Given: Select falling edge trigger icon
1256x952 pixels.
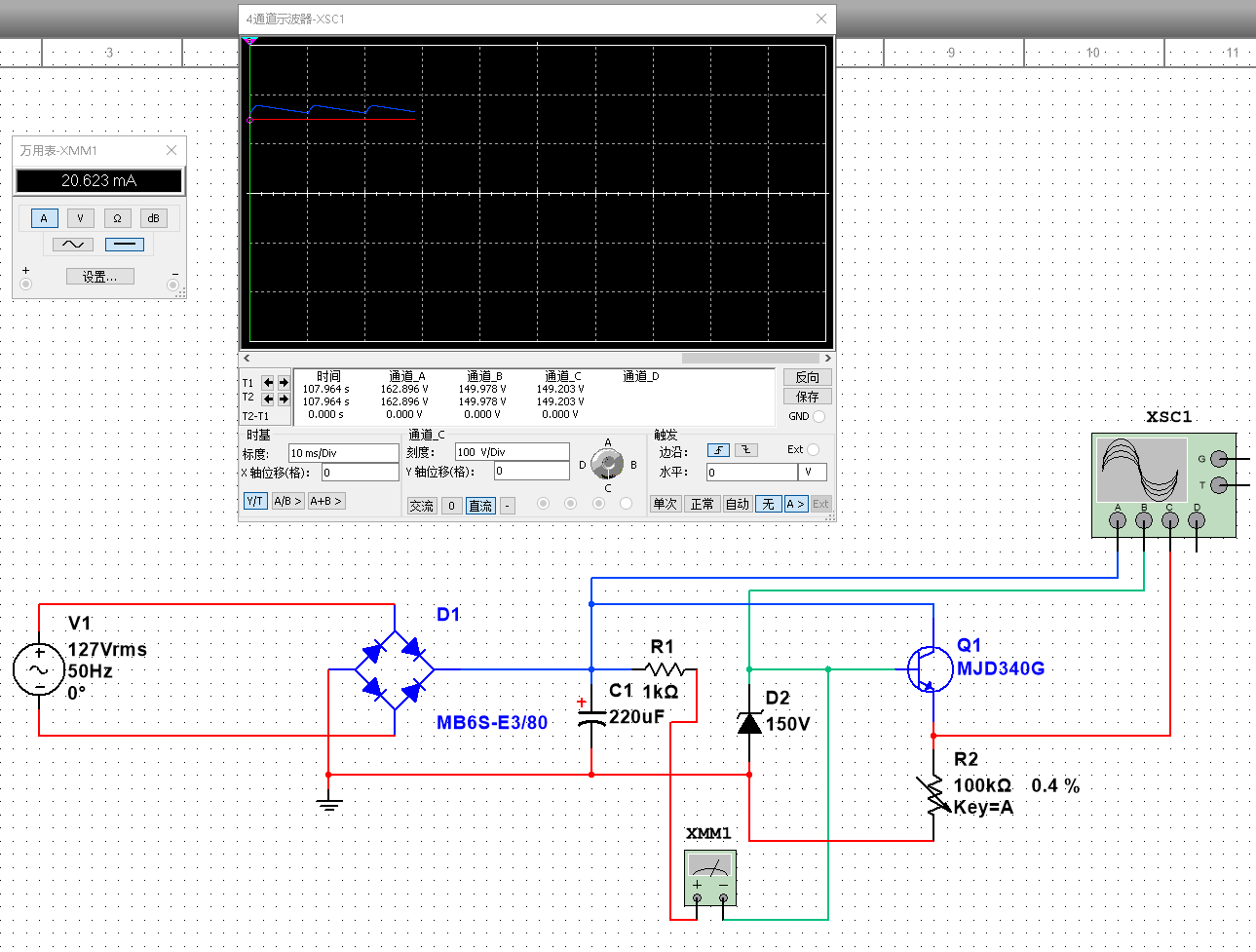Looking at the screenshot, I should pyautogui.click(x=745, y=450).
